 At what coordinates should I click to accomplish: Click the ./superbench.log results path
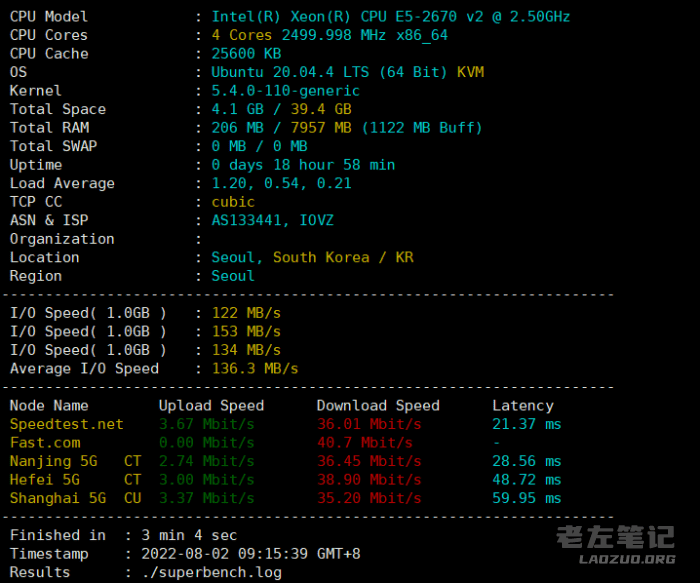(212, 572)
